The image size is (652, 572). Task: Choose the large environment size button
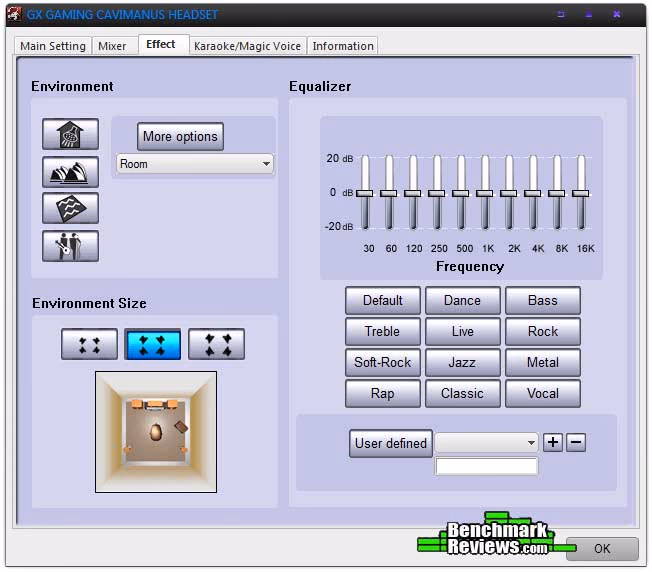click(217, 344)
